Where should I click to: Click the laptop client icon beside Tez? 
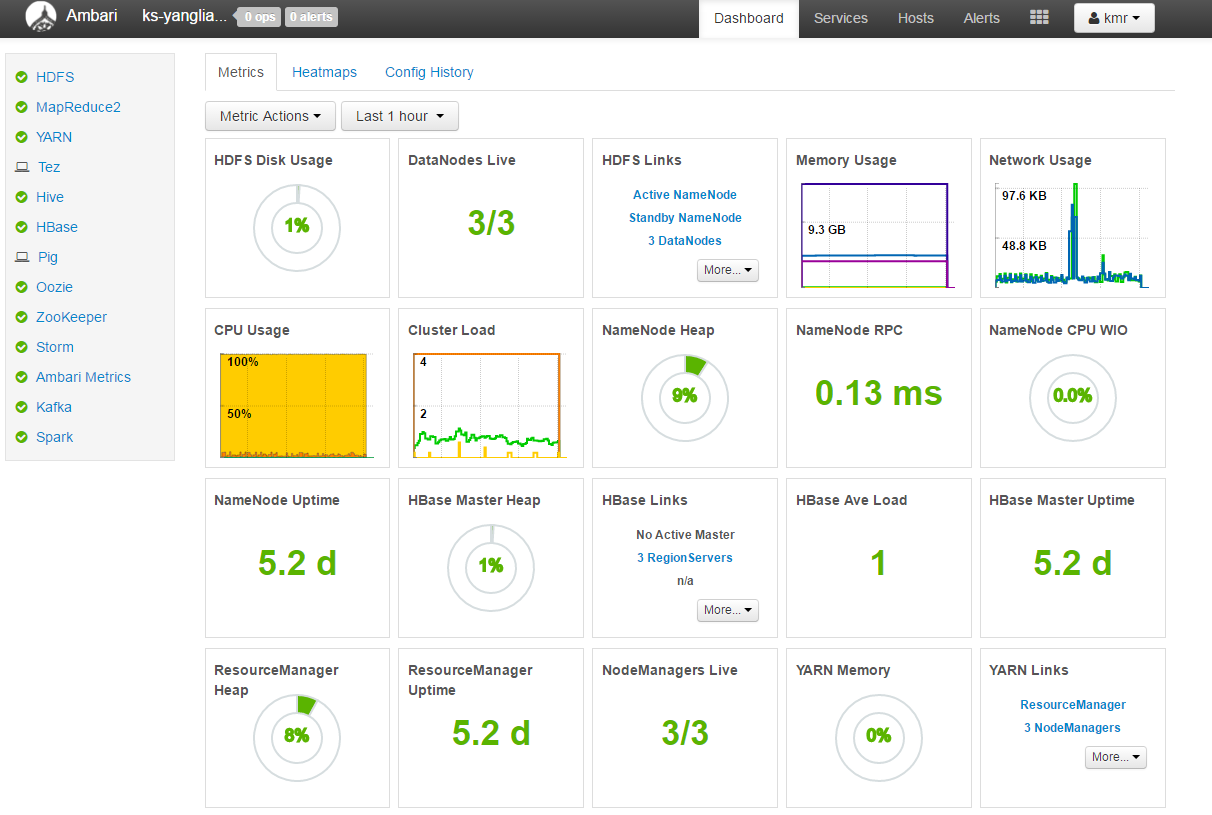click(22, 167)
